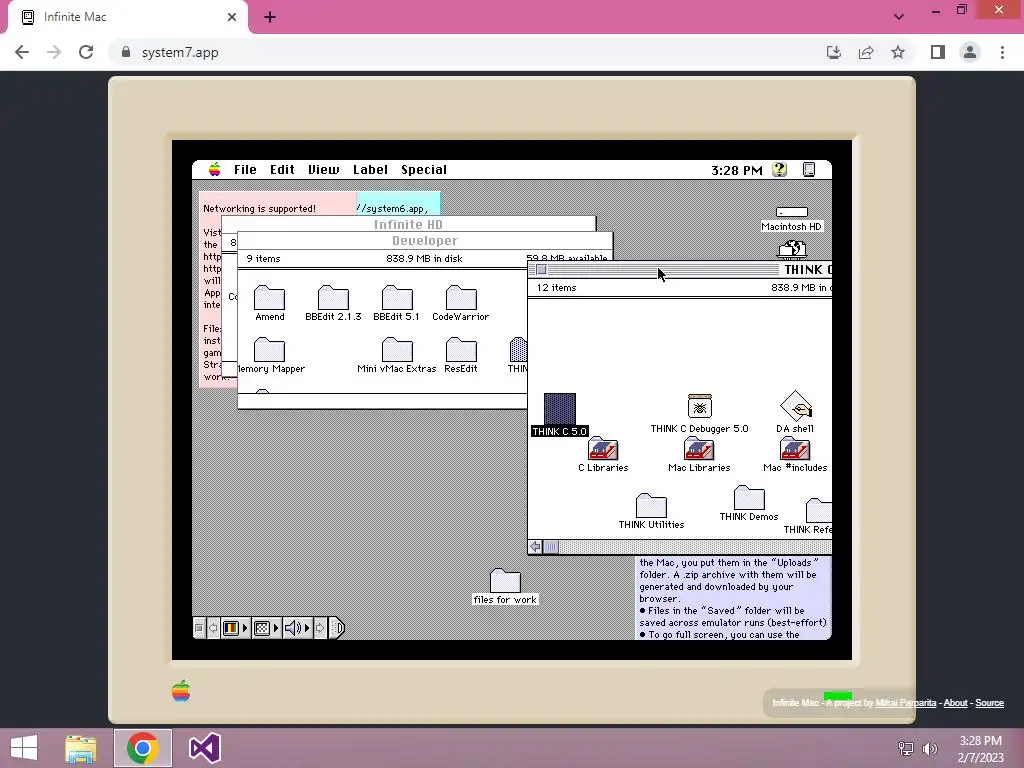Open the Application menu icon

point(809,170)
